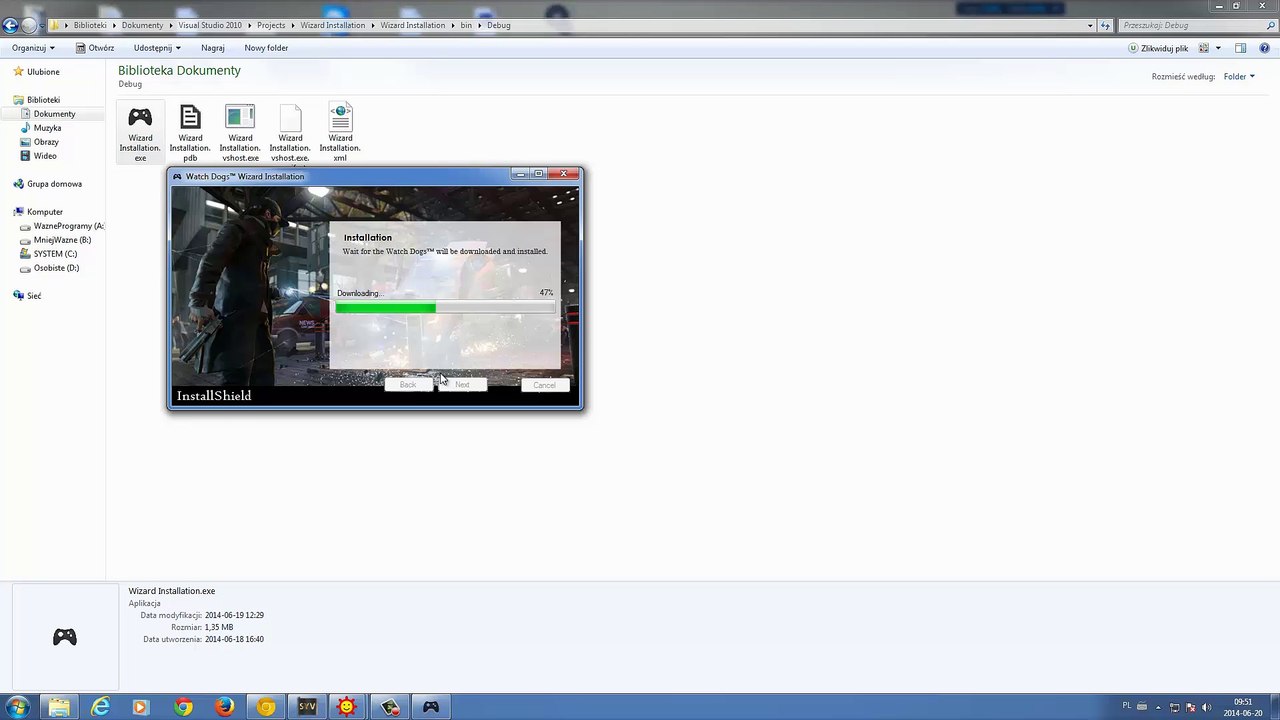Select Biblioteki in the navigation pane
Viewport: 1280px width, 720px height.
click(x=43, y=100)
